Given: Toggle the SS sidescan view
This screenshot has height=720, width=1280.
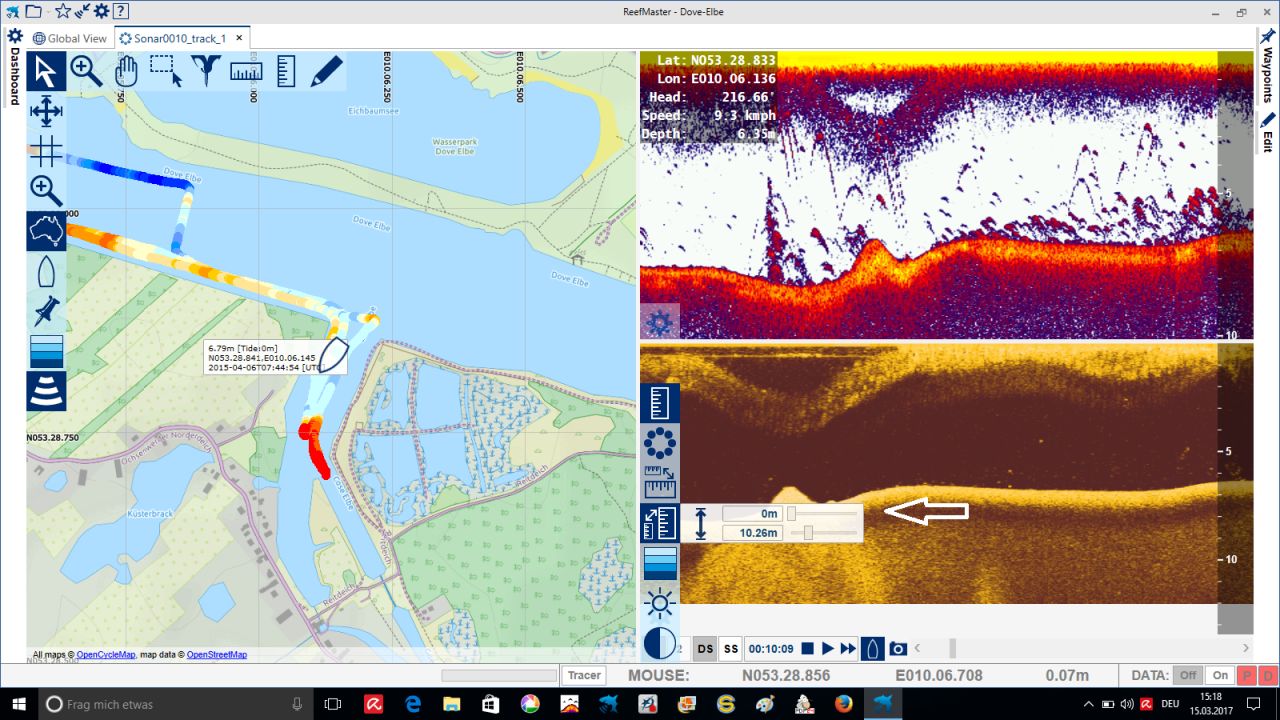Looking at the screenshot, I should pyautogui.click(x=731, y=649).
